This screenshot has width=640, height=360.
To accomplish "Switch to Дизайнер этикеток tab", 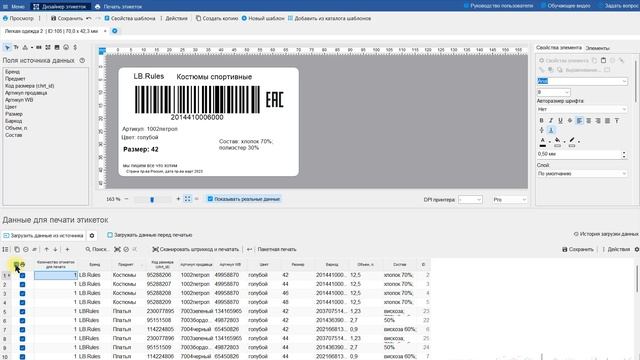I will [x=60, y=7].
